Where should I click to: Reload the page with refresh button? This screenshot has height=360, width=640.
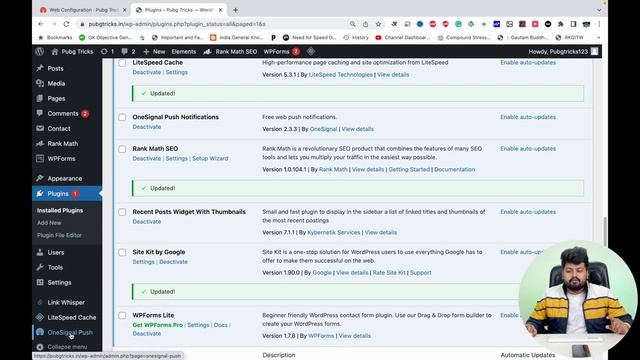pyautogui.click(x=67, y=24)
